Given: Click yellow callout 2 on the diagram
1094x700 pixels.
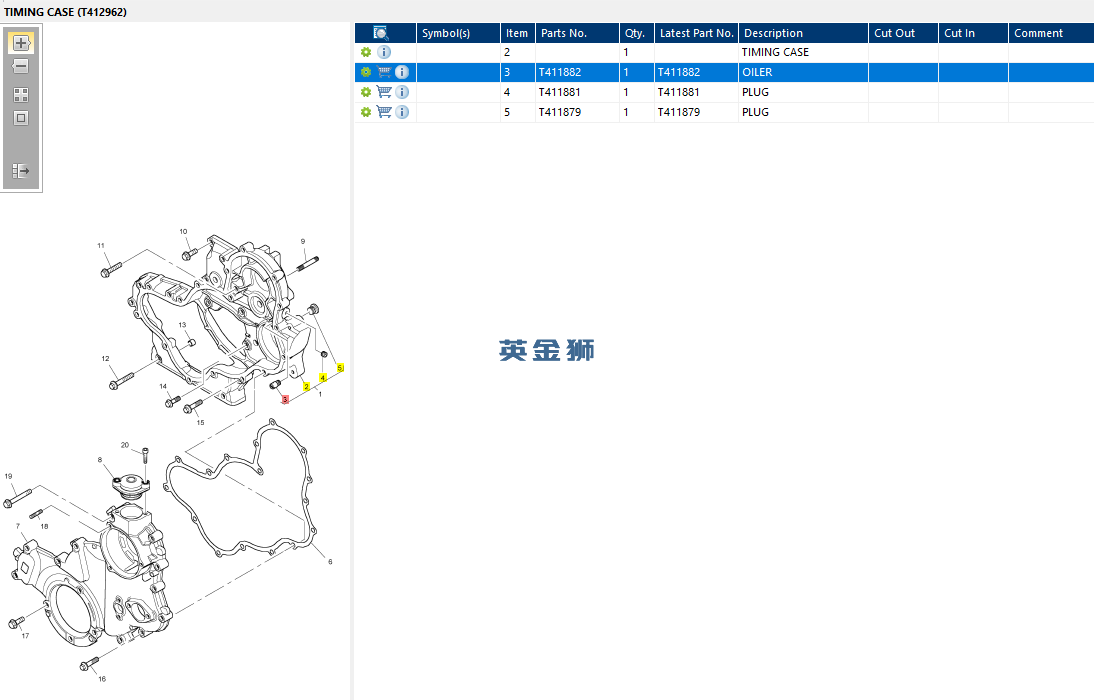Looking at the screenshot, I should (x=306, y=387).
